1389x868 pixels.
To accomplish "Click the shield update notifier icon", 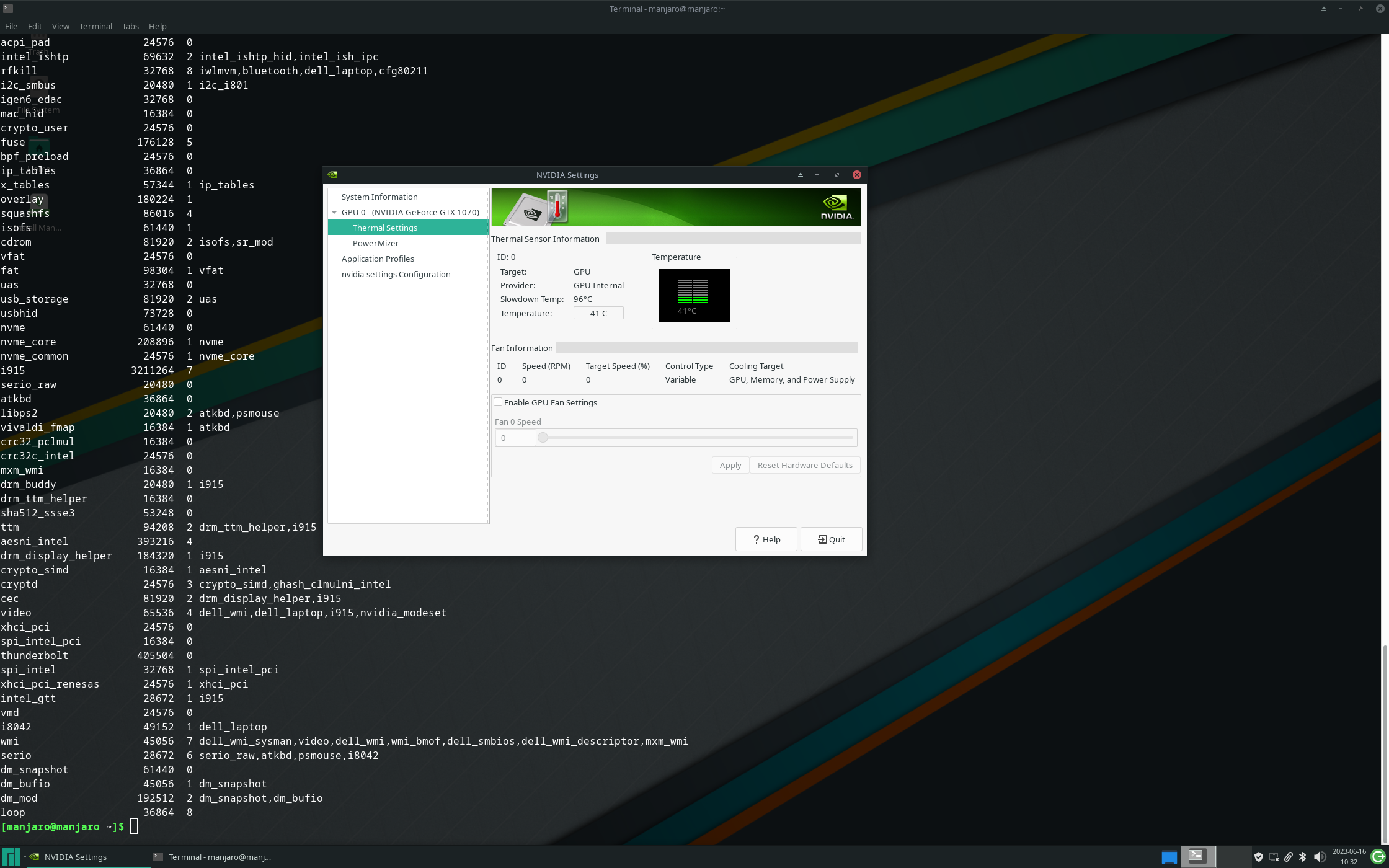I will [1258, 857].
